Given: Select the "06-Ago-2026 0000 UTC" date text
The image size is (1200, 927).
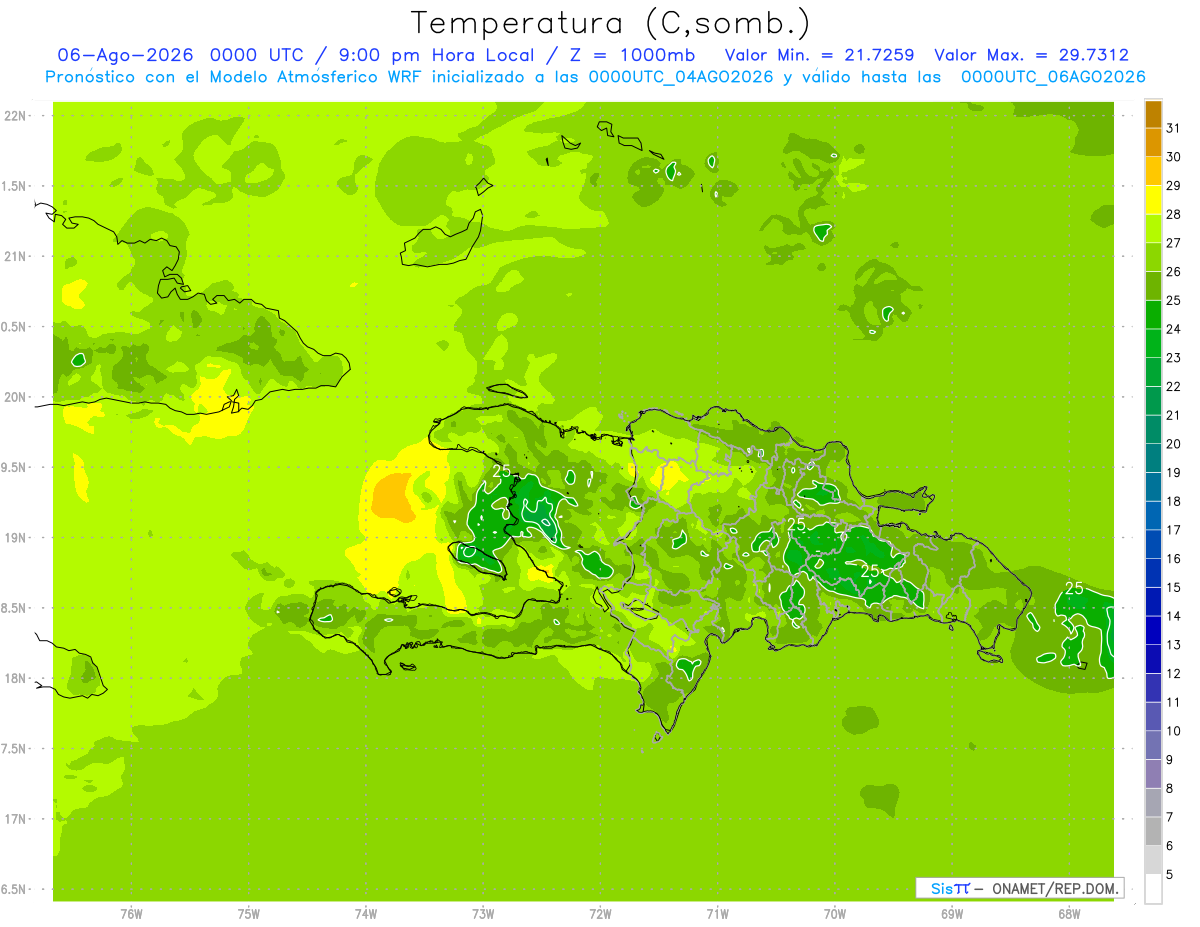Looking at the screenshot, I should click(x=182, y=55).
